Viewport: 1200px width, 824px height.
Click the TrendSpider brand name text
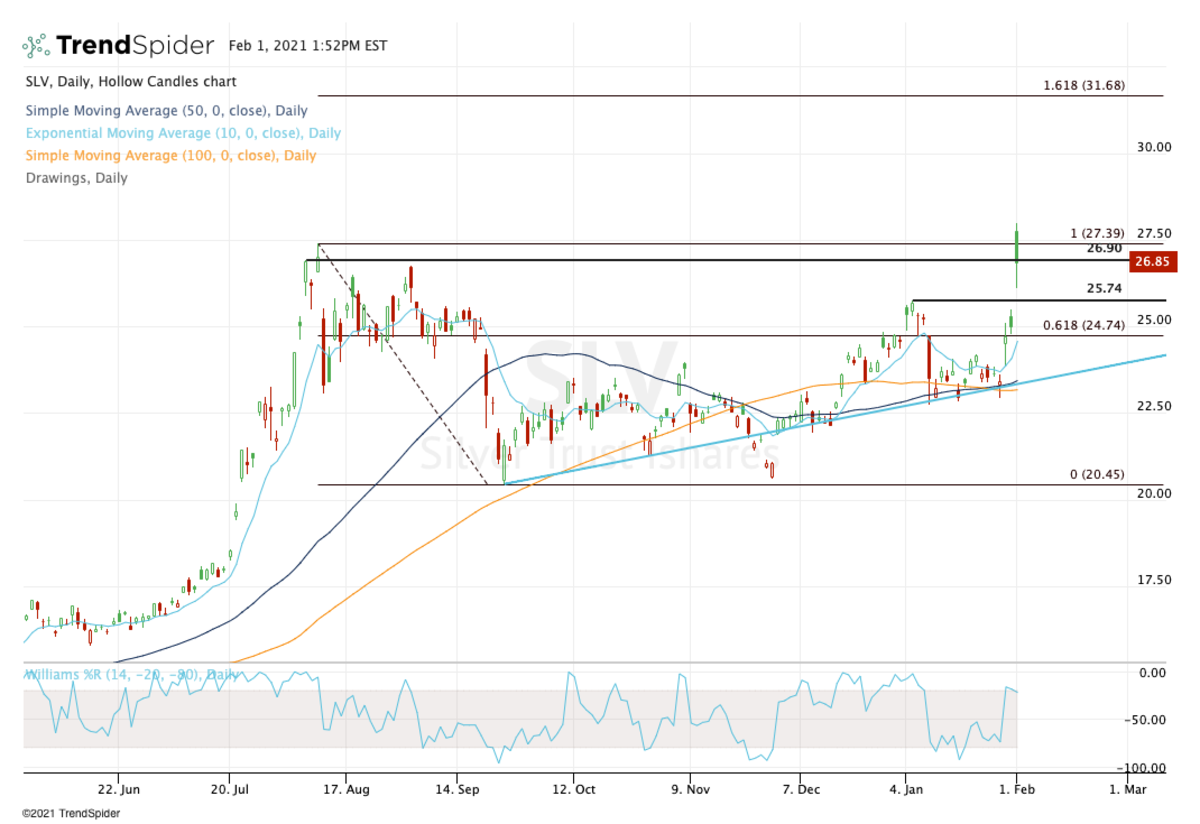tap(134, 46)
